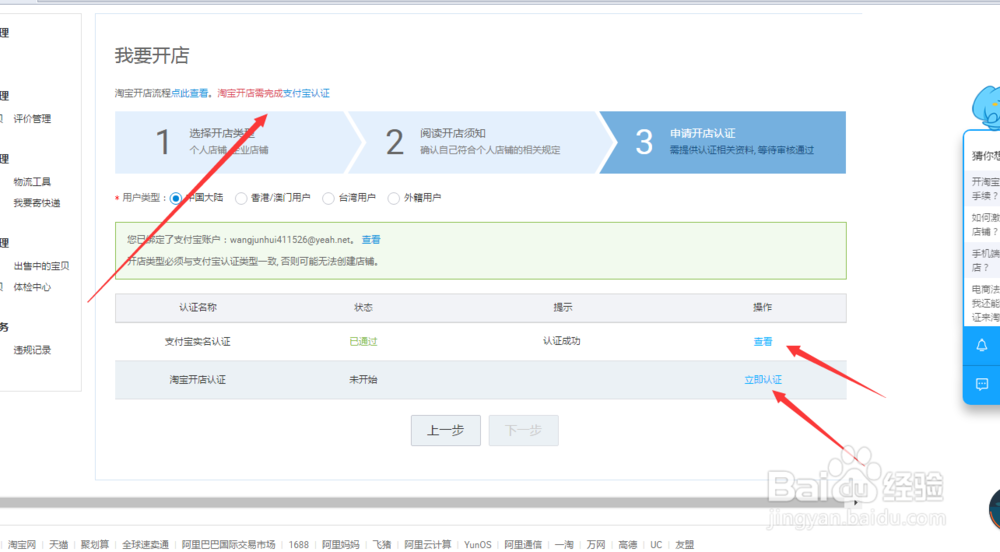Open the UC footer link
The height and width of the screenshot is (552, 1000).
656,544
